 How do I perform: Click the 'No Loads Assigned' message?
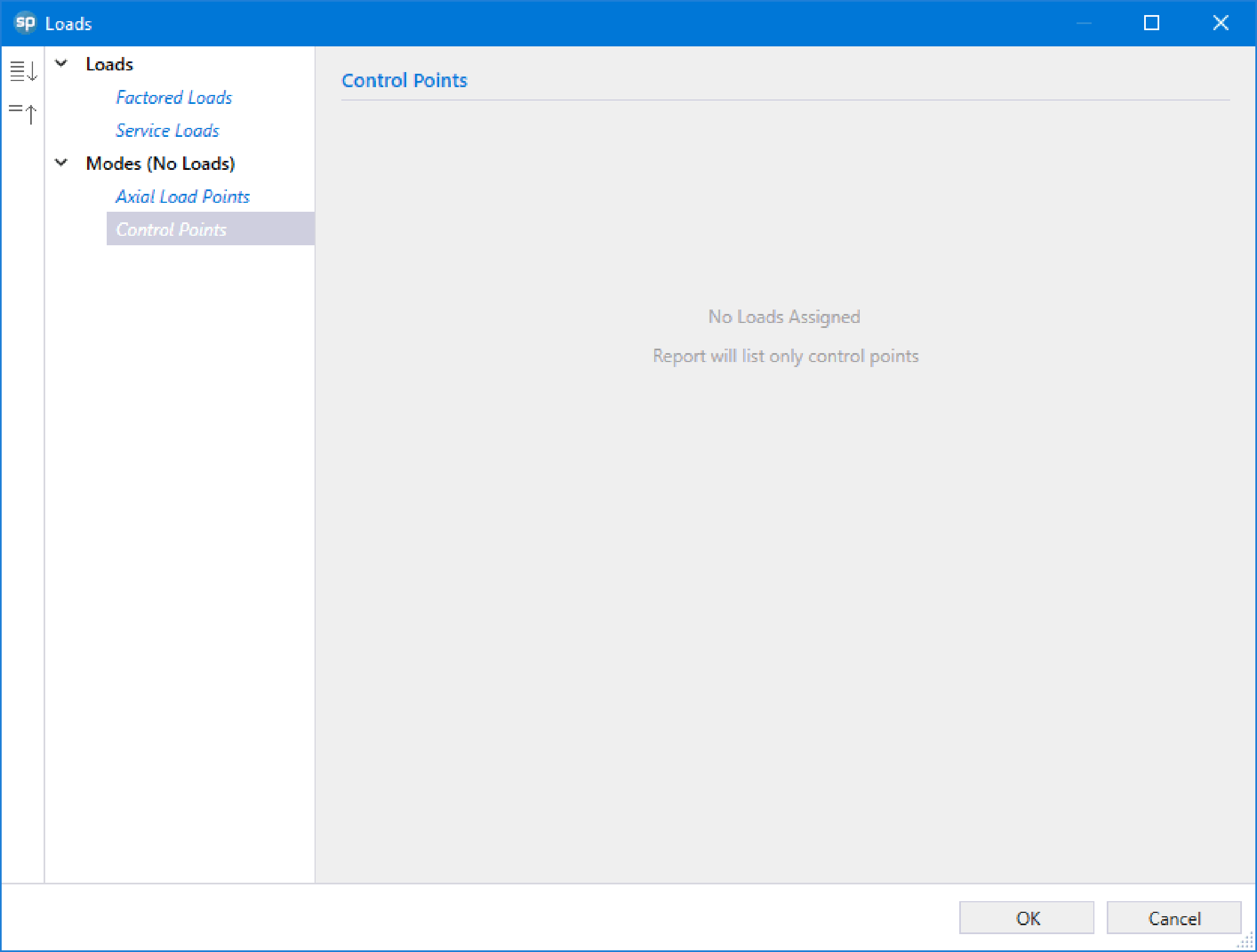[x=784, y=317]
